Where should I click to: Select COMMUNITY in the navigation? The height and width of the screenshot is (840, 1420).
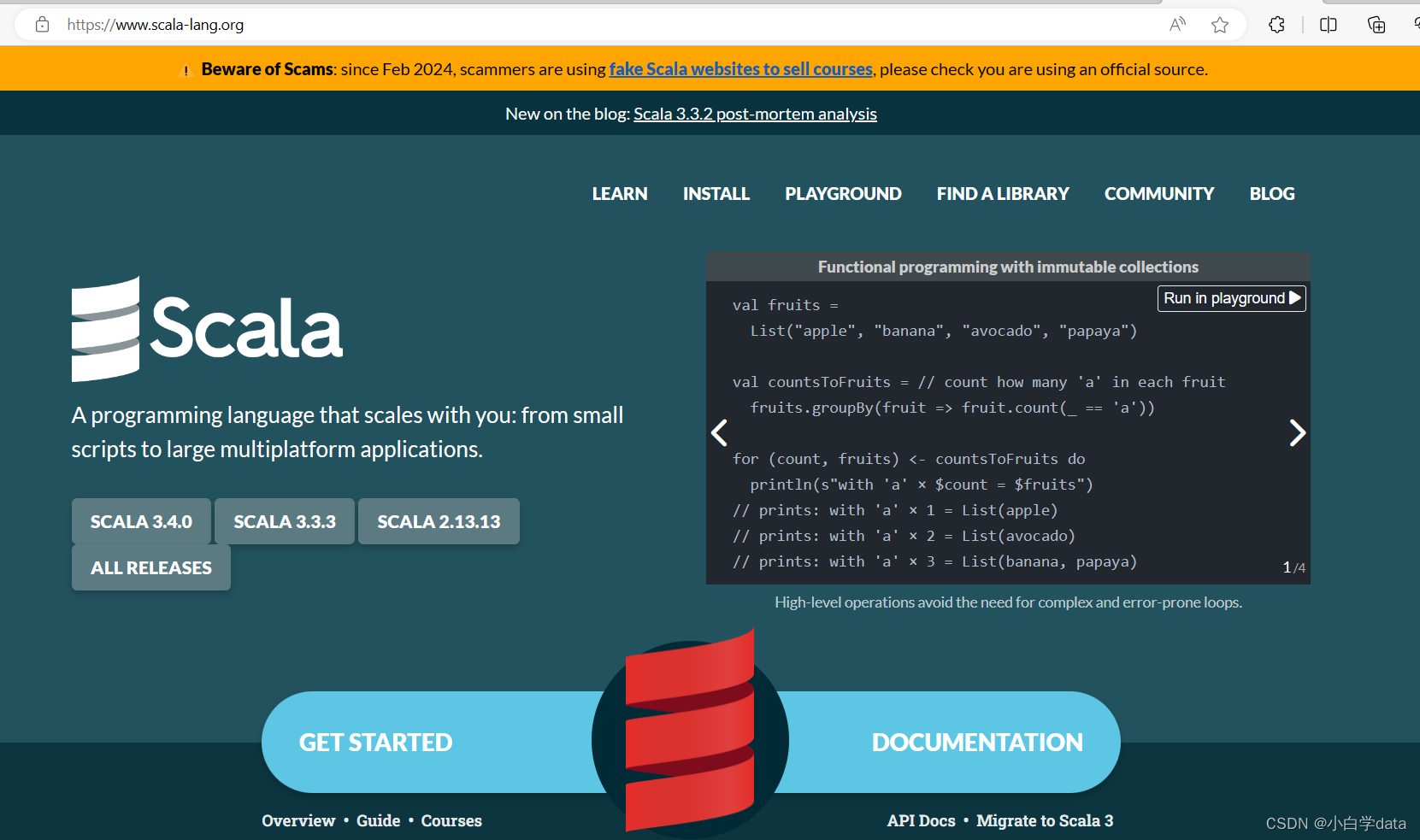(1159, 194)
